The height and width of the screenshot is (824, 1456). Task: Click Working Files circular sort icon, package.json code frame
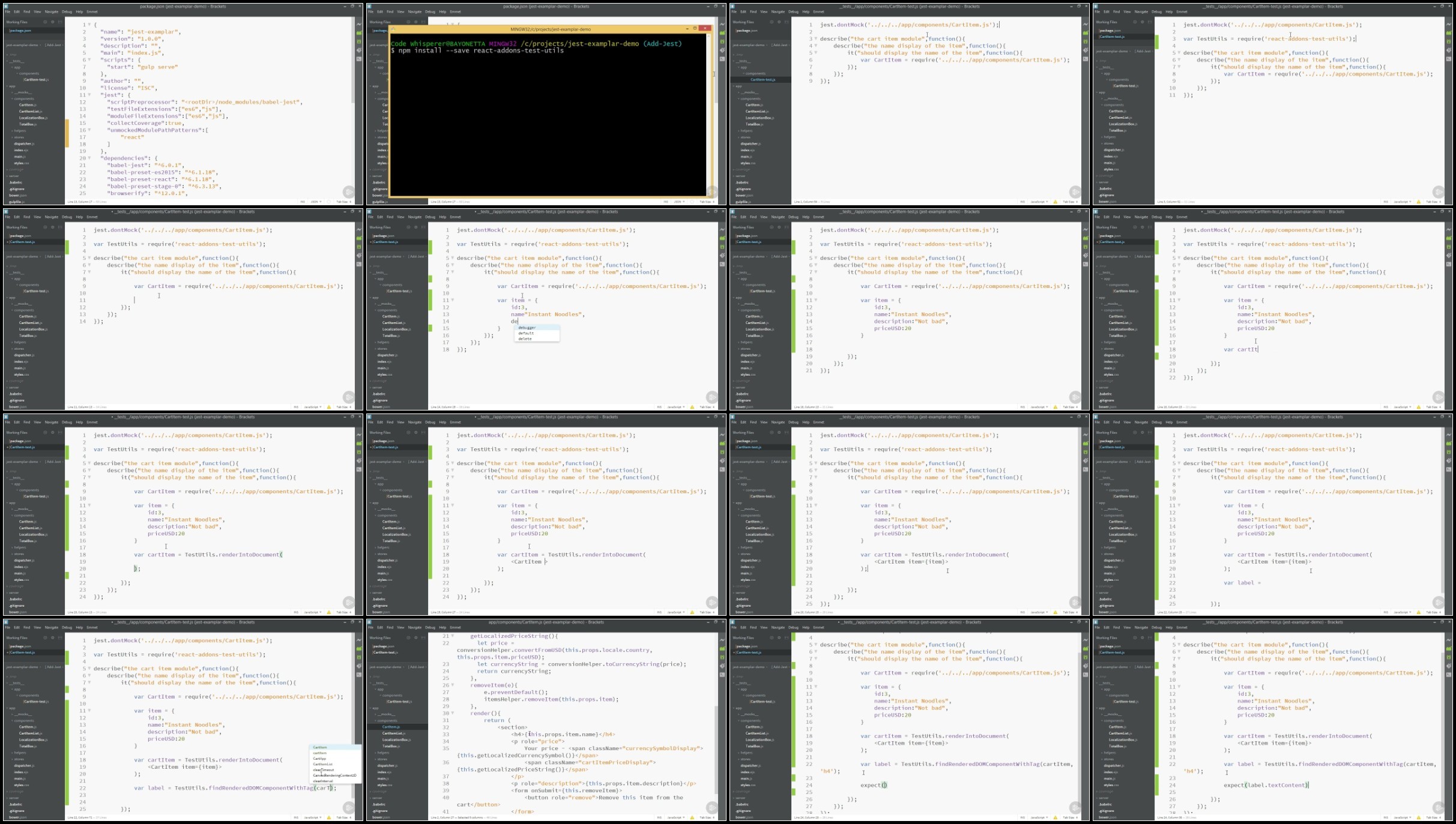tap(45, 22)
